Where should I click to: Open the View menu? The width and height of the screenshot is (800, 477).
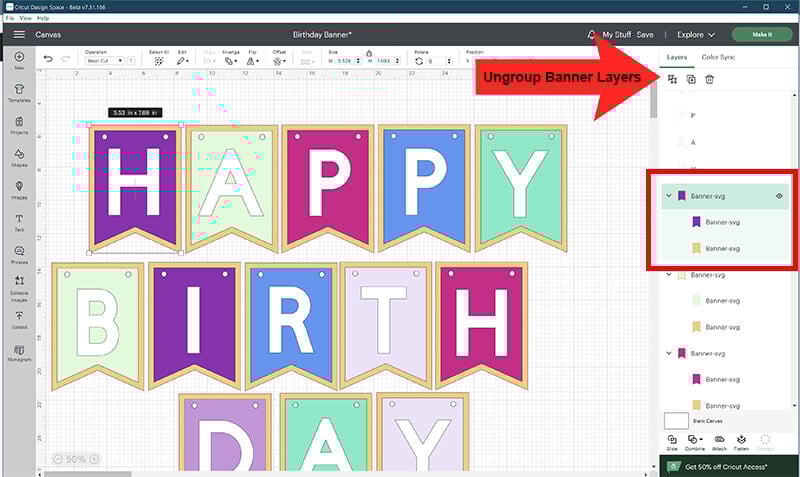pyautogui.click(x=25, y=18)
